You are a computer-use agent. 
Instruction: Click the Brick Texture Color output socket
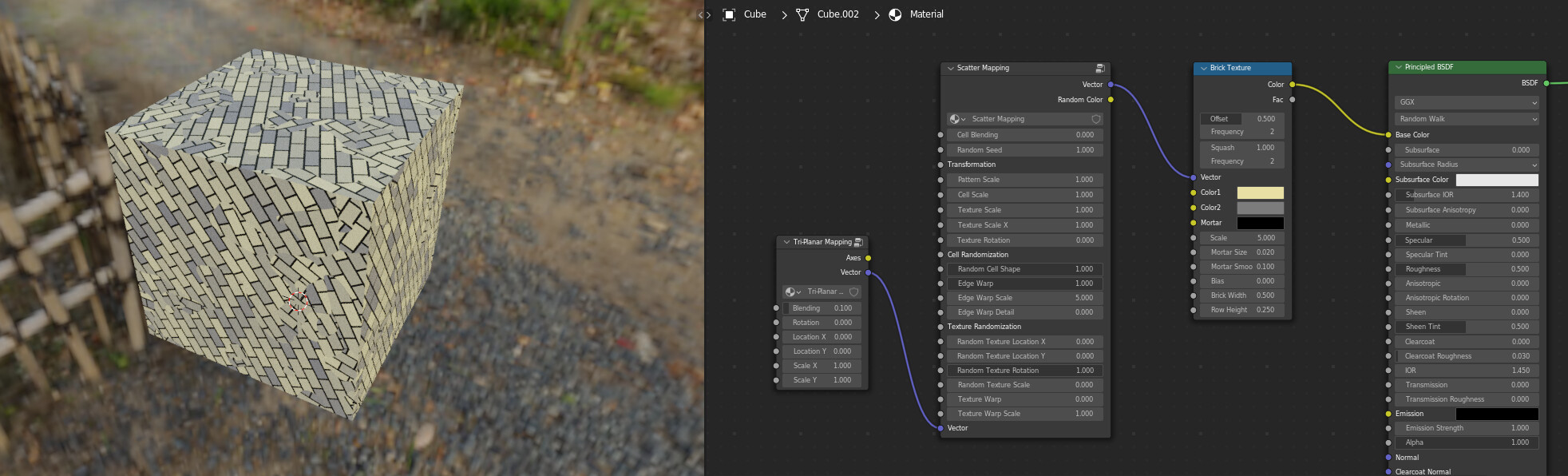[x=1293, y=85]
